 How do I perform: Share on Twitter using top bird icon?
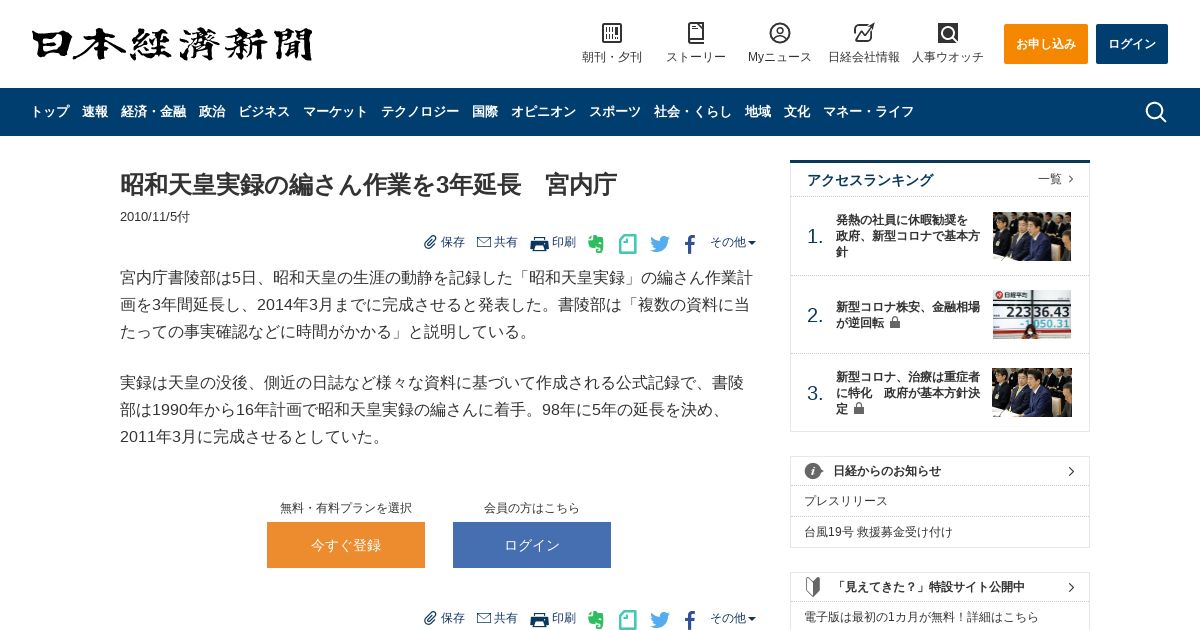(x=660, y=243)
